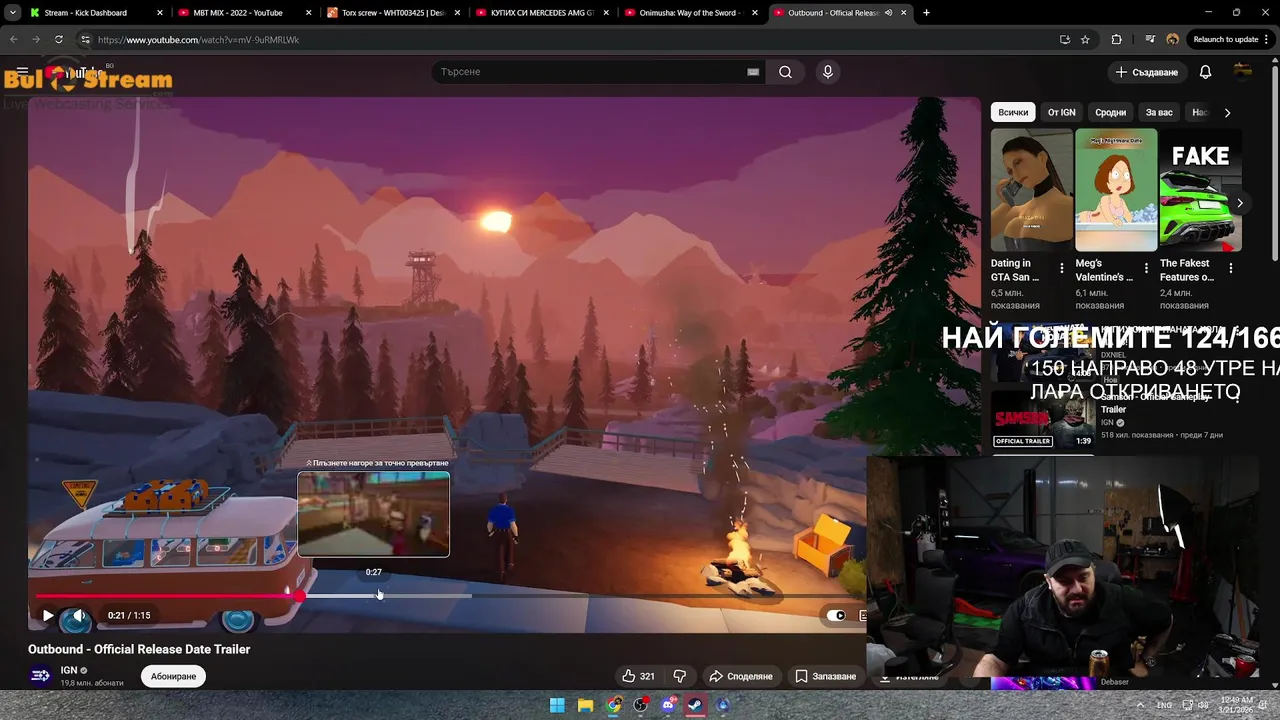The height and width of the screenshot is (720, 1280).
Task: Open the install/cast icon in address bar
Action: tap(1065, 39)
